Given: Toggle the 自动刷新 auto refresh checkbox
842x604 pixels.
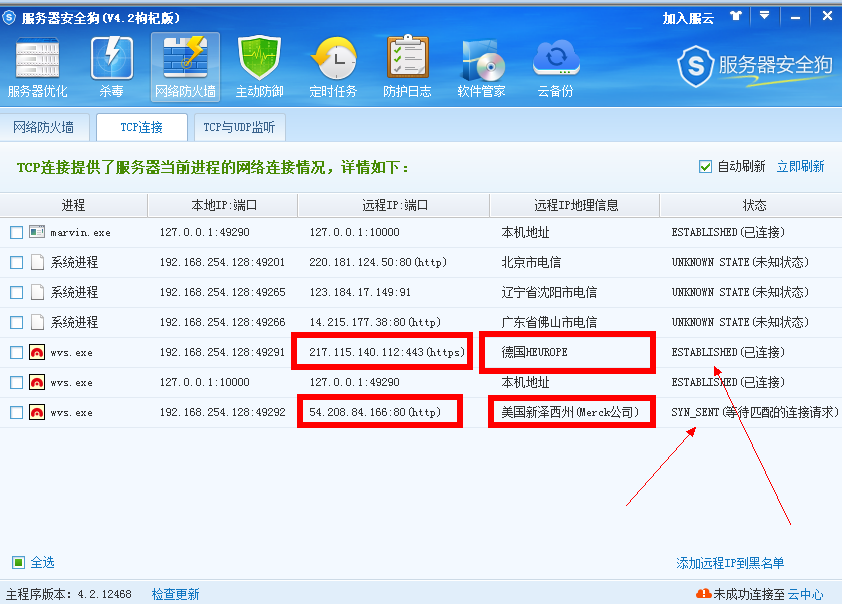Looking at the screenshot, I should (x=705, y=167).
